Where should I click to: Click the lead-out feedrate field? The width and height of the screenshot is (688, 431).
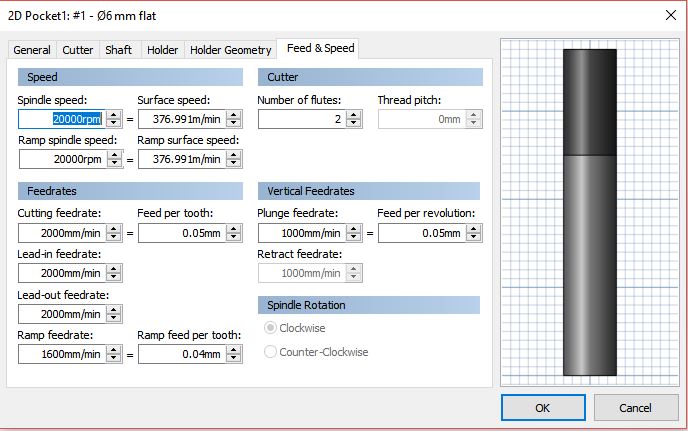61,313
